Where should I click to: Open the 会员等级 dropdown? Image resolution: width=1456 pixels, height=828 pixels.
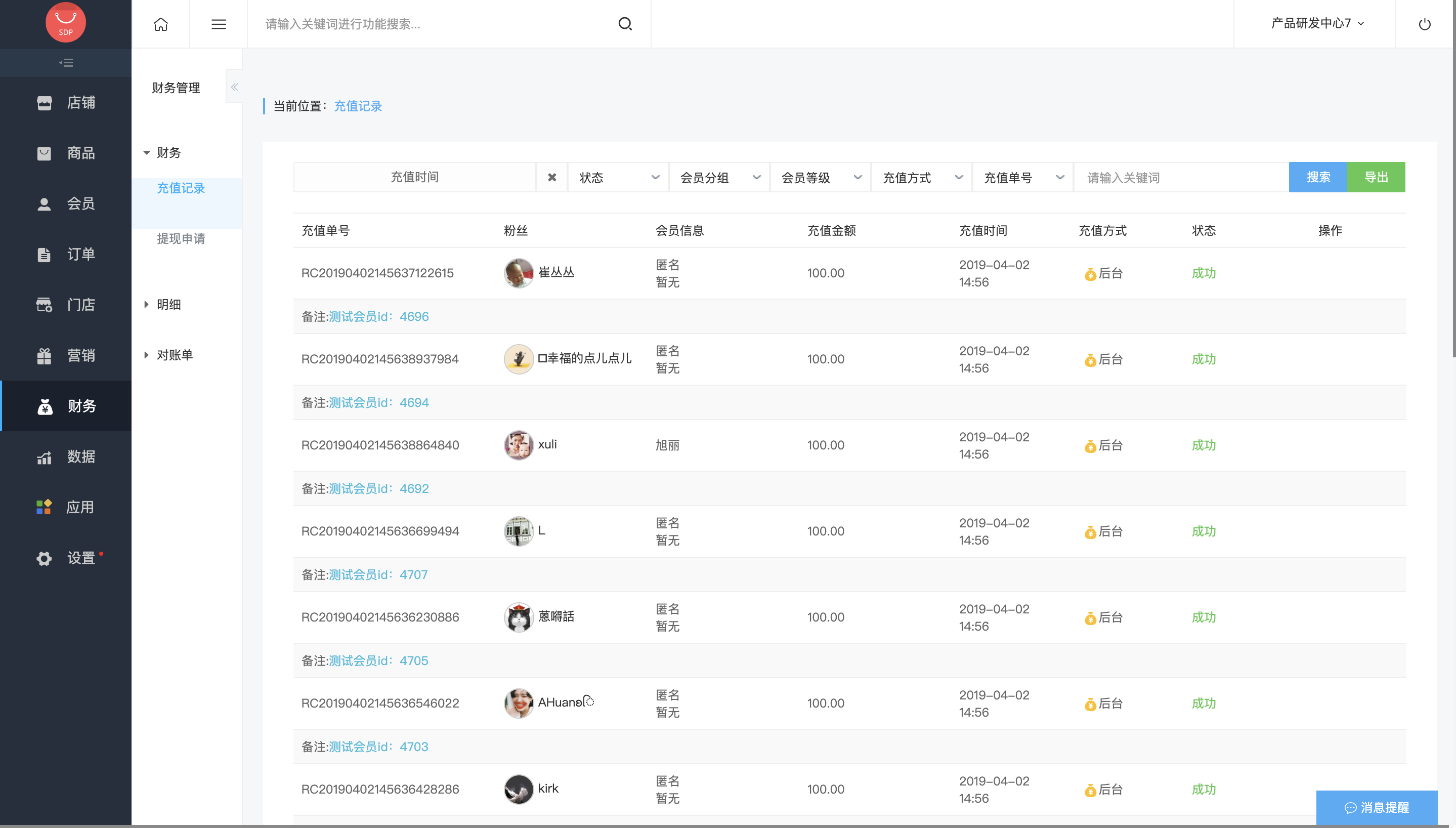(821, 178)
